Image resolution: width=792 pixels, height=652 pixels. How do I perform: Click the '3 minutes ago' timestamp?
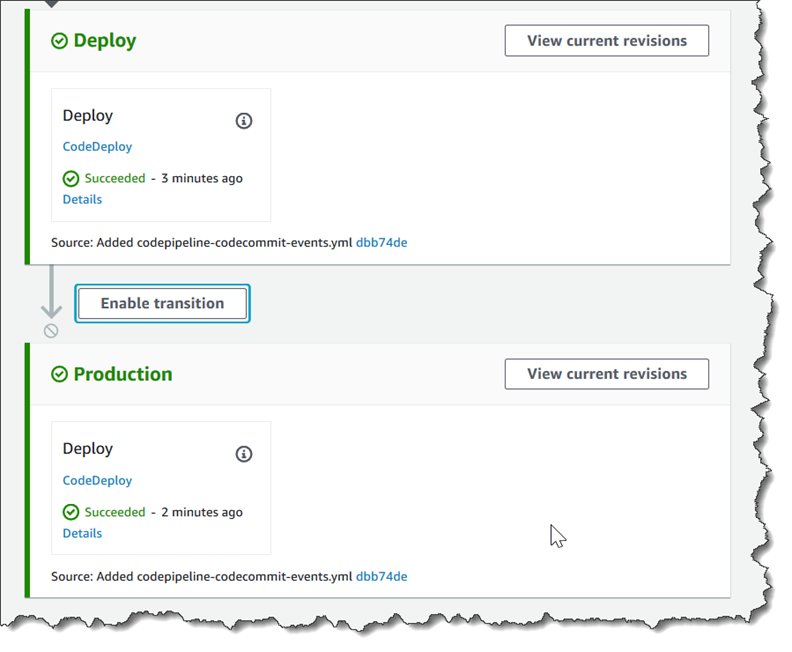click(202, 178)
